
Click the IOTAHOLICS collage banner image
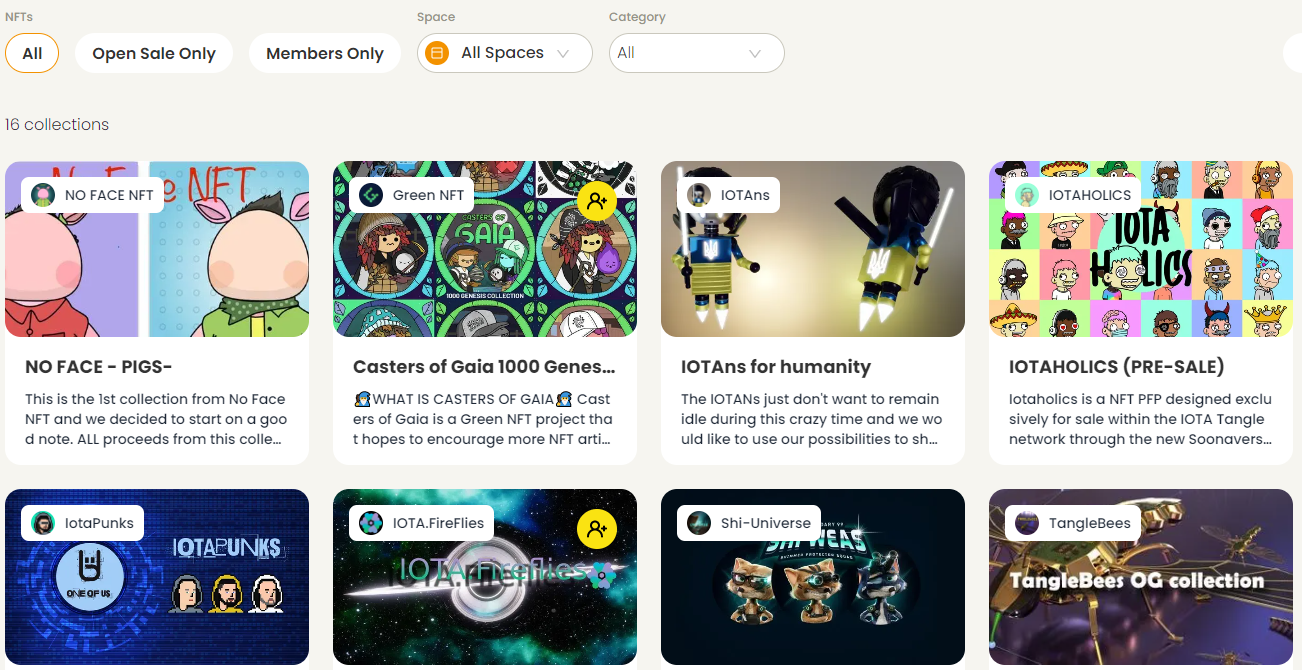tap(1141, 249)
